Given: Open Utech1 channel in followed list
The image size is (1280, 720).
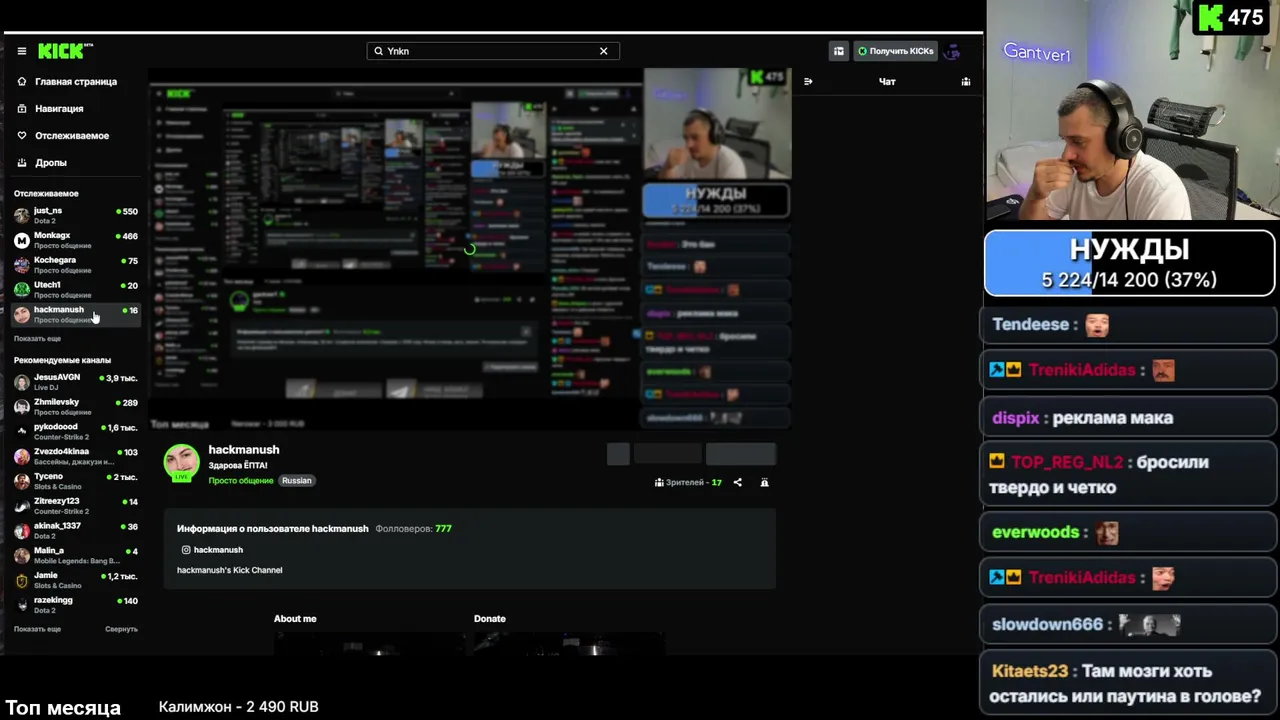Looking at the screenshot, I should [x=76, y=289].
